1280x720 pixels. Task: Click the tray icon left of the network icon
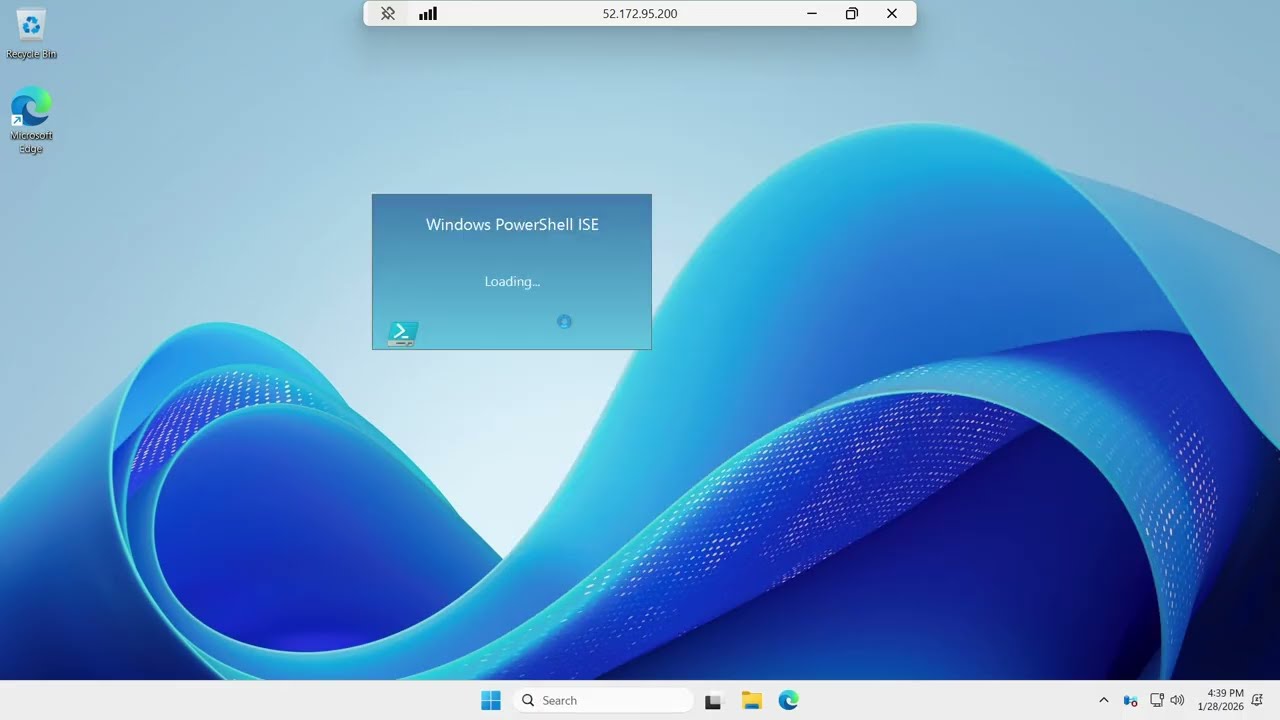coord(1131,701)
